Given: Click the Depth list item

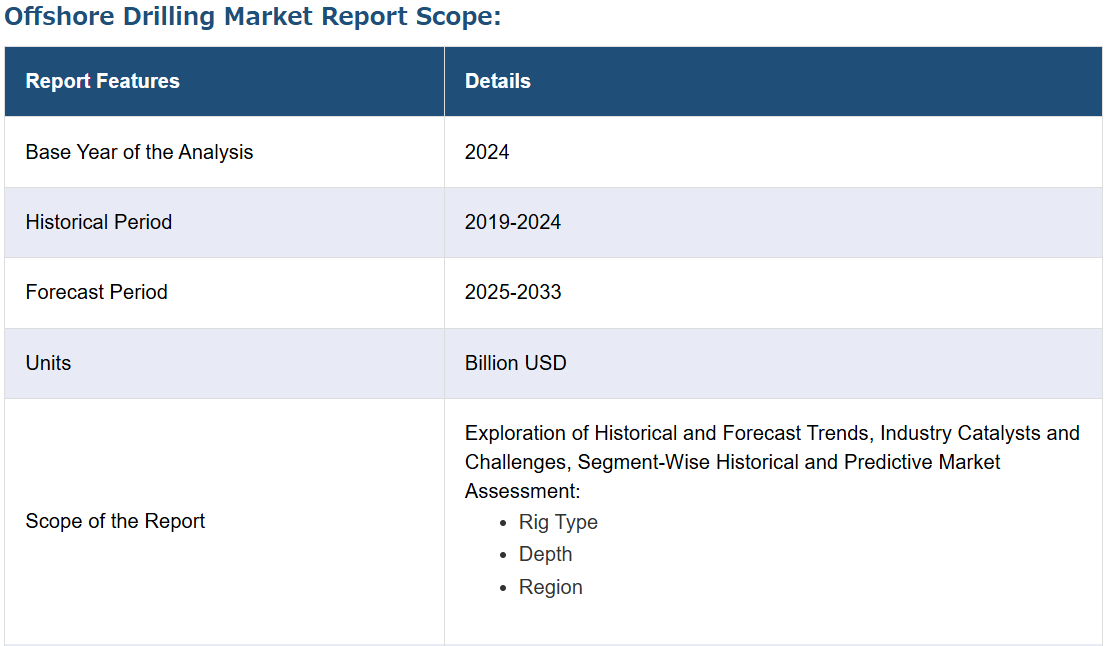Looking at the screenshot, I should (545, 554).
